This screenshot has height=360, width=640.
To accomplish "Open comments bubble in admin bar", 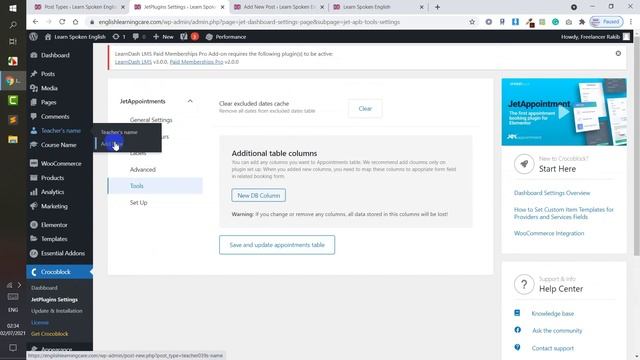I will [139, 37].
